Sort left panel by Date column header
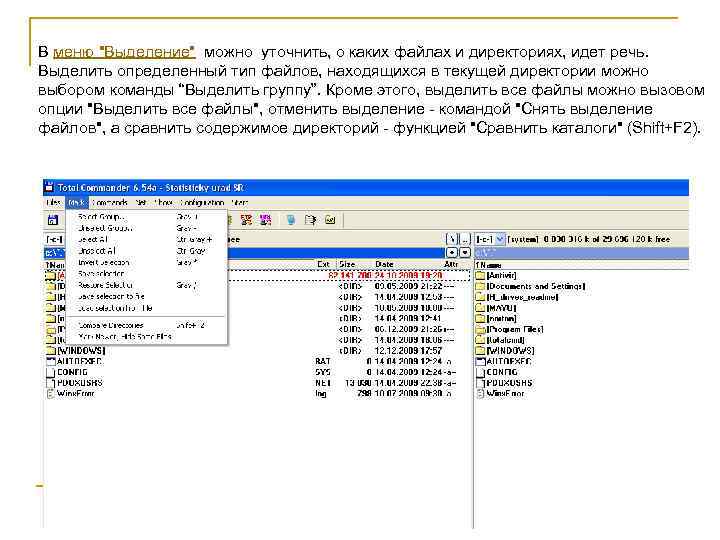The height and width of the screenshot is (540, 720). [x=384, y=264]
